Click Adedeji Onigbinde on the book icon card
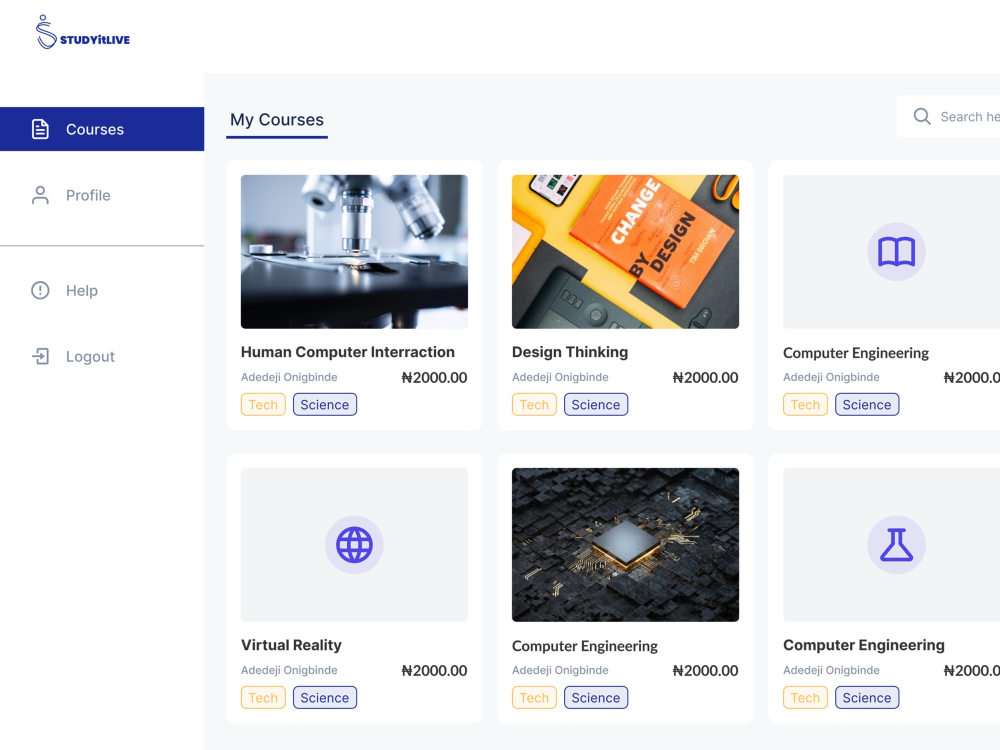Screen dimensions: 1000x750 pyautogui.click(x=831, y=377)
